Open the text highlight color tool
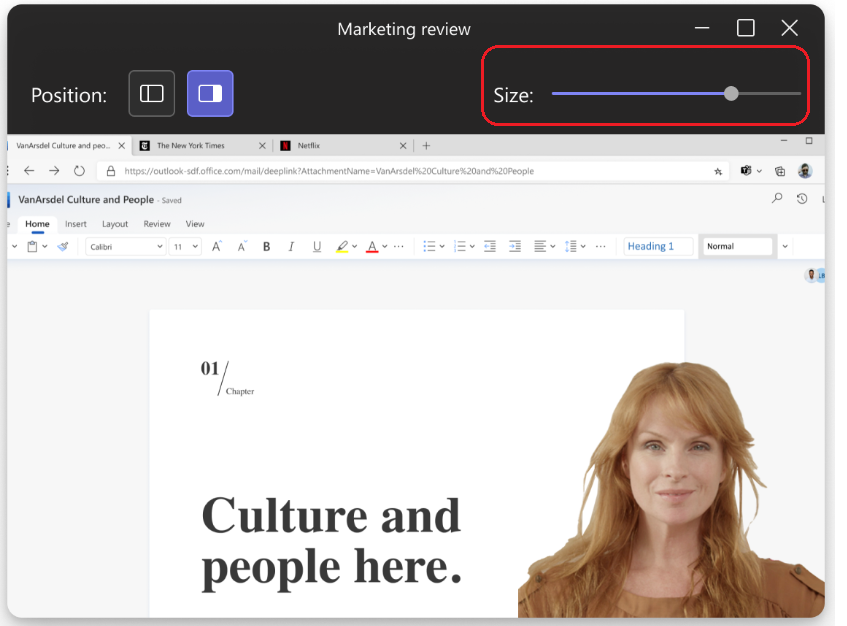The height and width of the screenshot is (626, 847). point(342,246)
